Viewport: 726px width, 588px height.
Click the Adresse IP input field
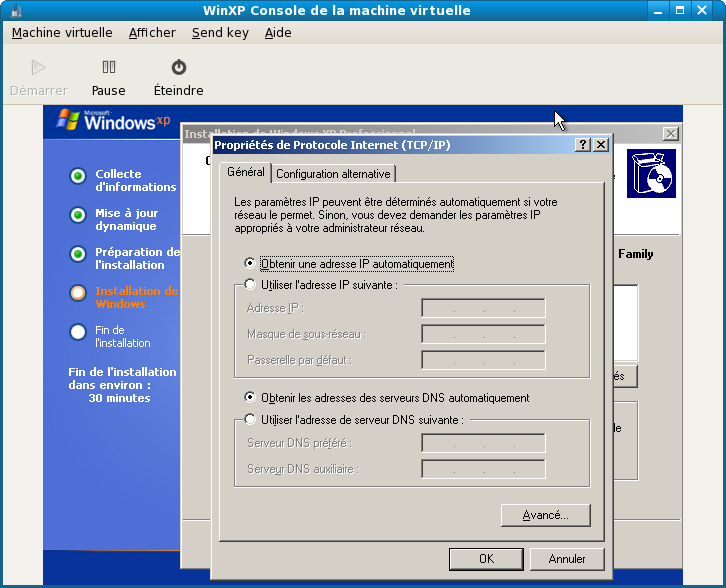(483, 308)
